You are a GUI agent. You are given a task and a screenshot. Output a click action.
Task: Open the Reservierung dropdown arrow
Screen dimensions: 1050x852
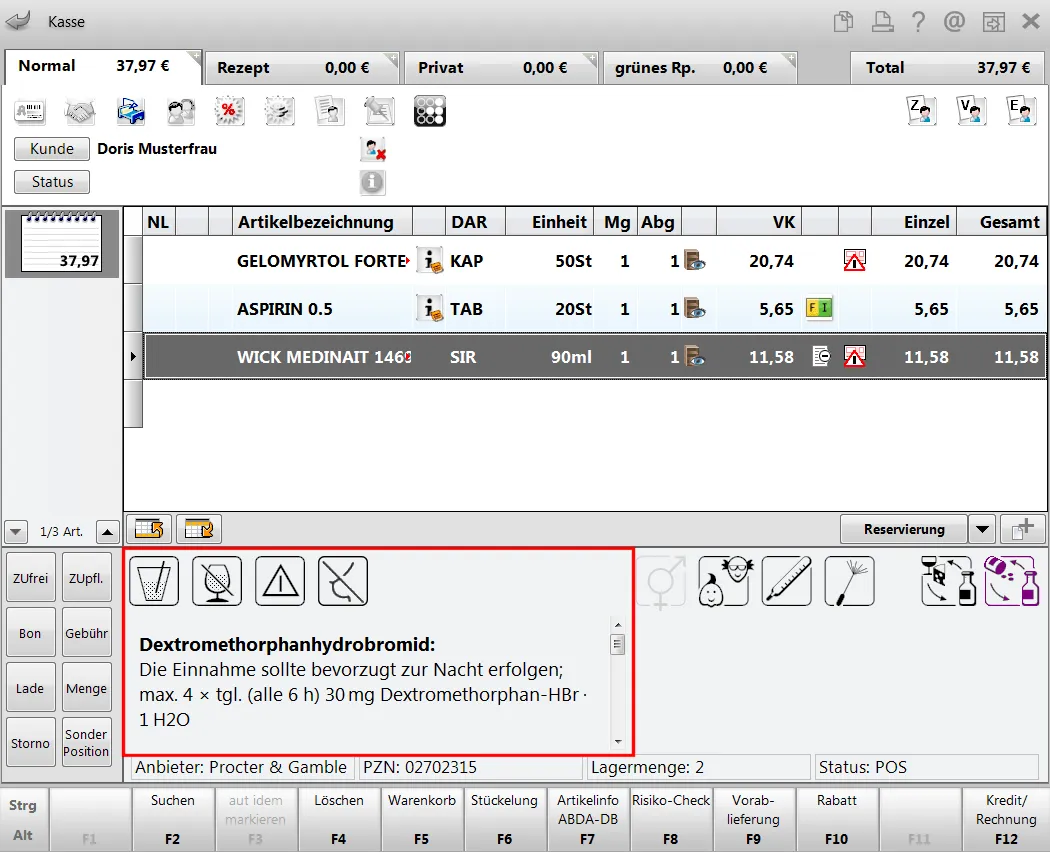pyautogui.click(x=982, y=529)
